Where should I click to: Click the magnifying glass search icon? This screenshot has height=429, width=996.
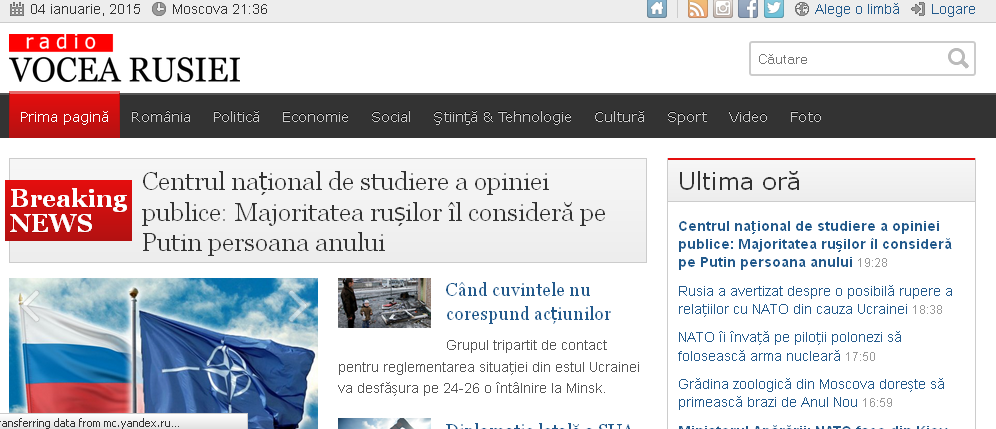click(x=959, y=58)
